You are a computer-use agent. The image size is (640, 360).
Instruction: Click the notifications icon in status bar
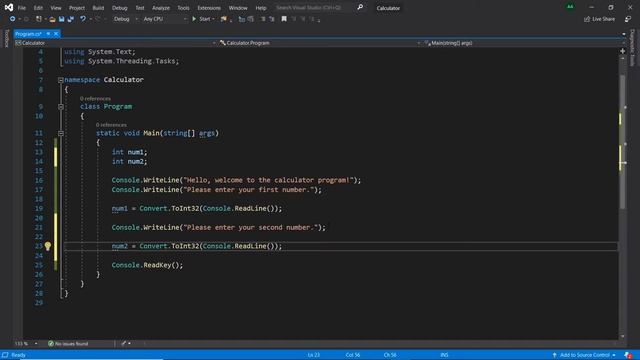628,355
